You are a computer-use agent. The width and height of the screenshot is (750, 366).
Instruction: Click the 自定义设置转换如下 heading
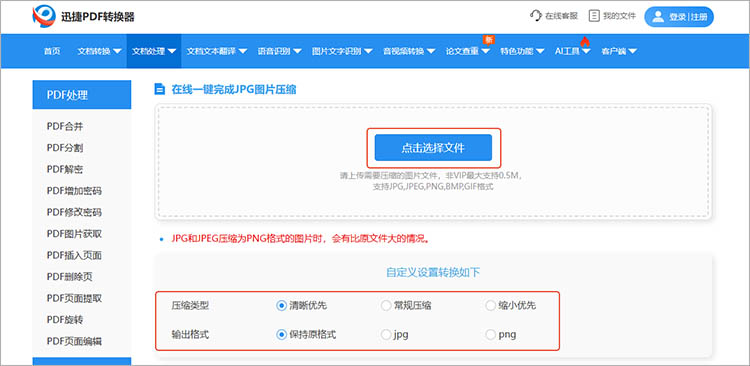pos(433,272)
